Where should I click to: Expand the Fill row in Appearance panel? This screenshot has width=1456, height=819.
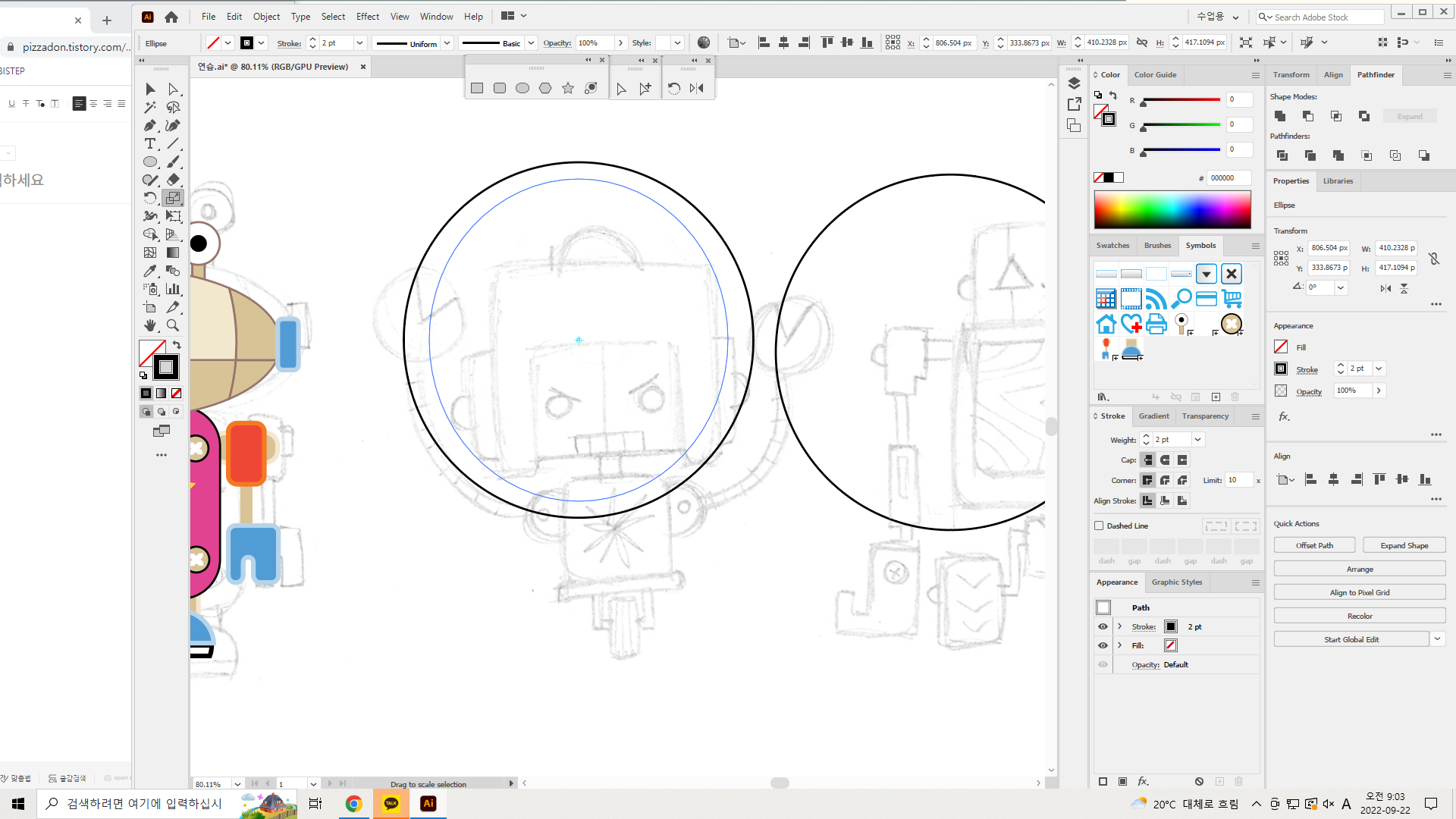tap(1119, 645)
